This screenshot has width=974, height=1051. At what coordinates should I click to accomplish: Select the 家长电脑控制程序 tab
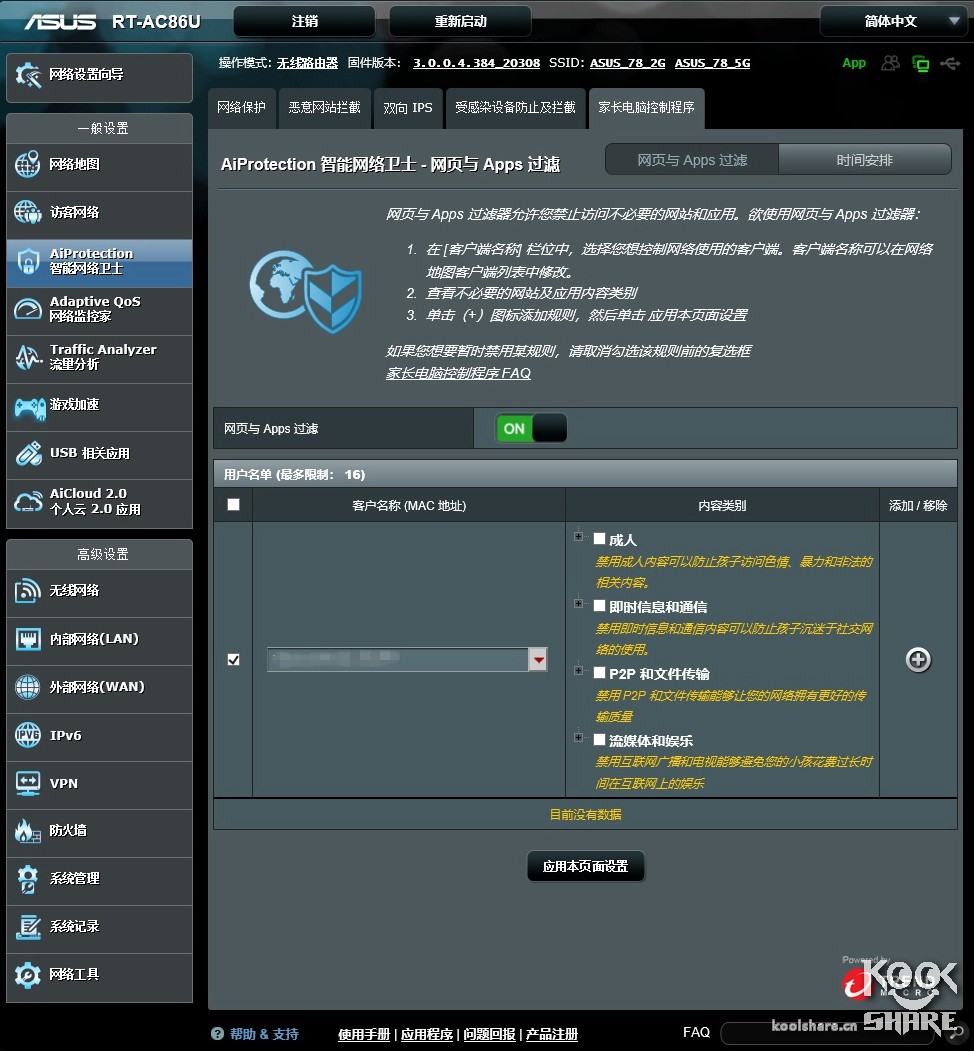646,108
